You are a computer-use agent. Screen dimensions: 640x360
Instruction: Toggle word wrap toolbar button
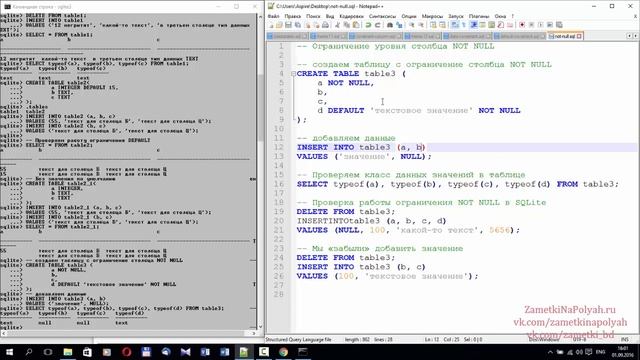(455, 25)
